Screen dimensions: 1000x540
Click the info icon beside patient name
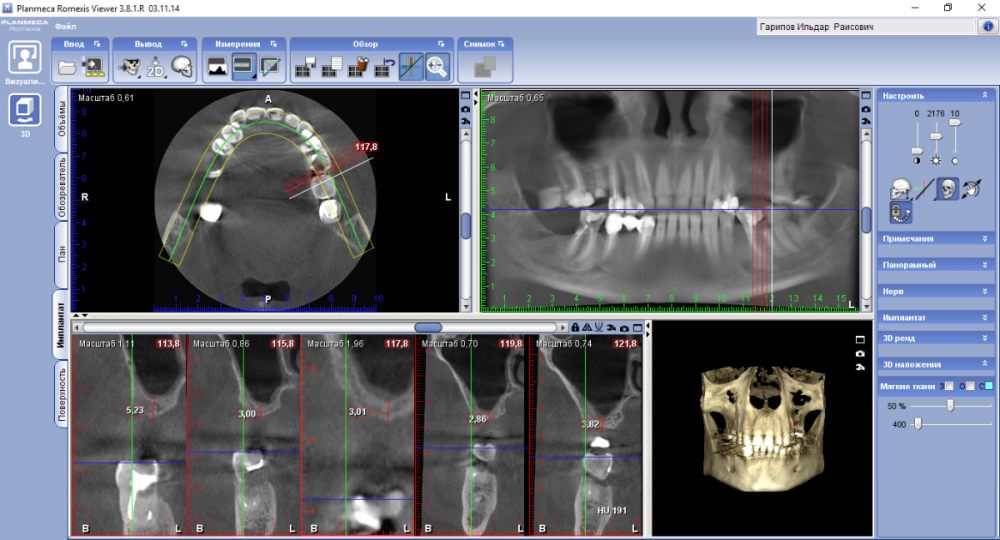(x=985, y=27)
